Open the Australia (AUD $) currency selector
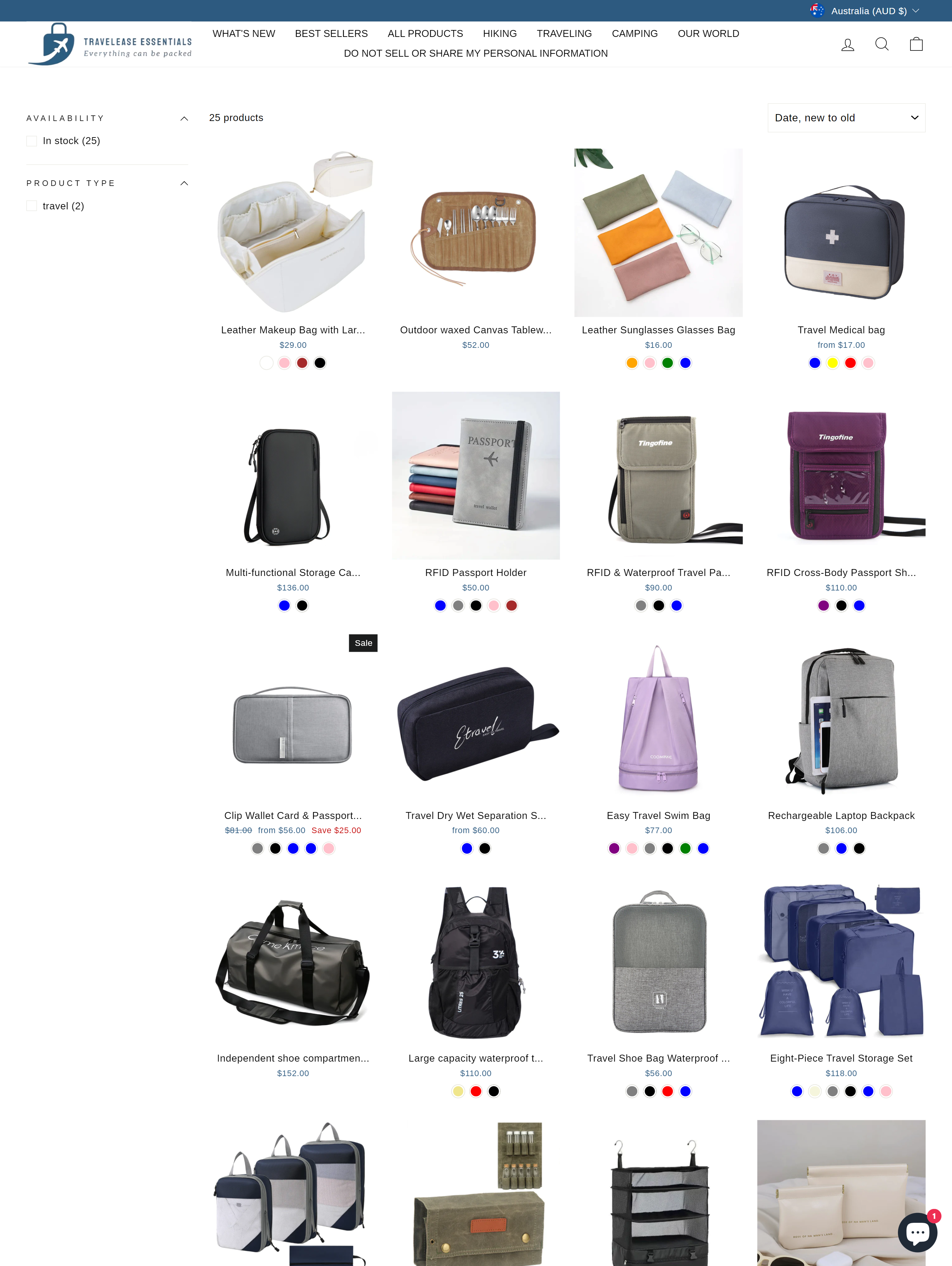952x1266 pixels. (x=864, y=11)
